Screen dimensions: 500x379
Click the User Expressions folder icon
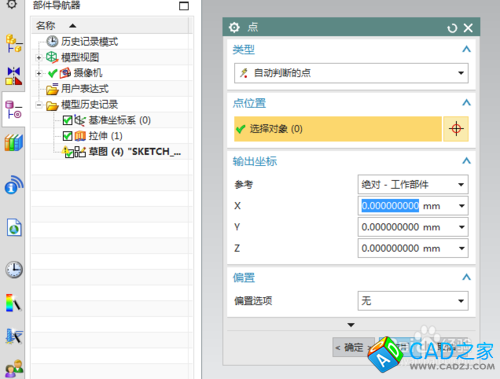(x=52, y=89)
